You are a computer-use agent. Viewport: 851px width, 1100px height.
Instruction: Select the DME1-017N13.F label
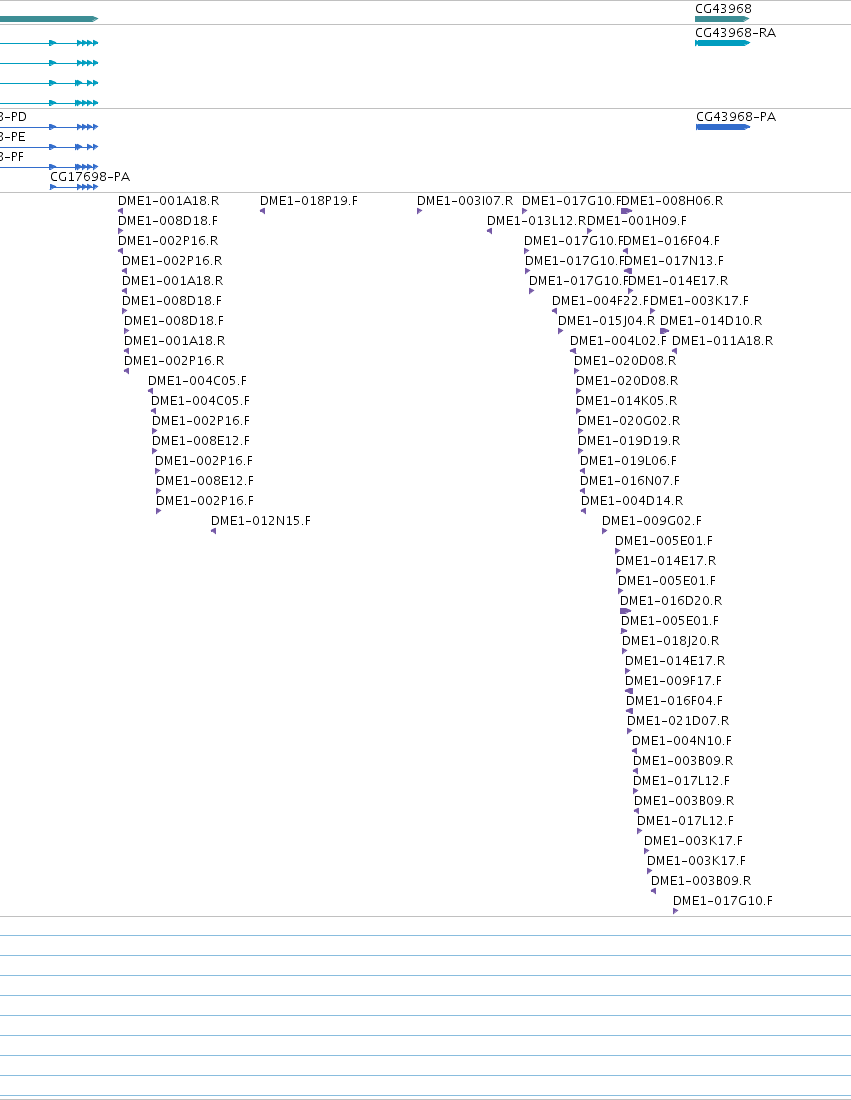click(x=676, y=261)
